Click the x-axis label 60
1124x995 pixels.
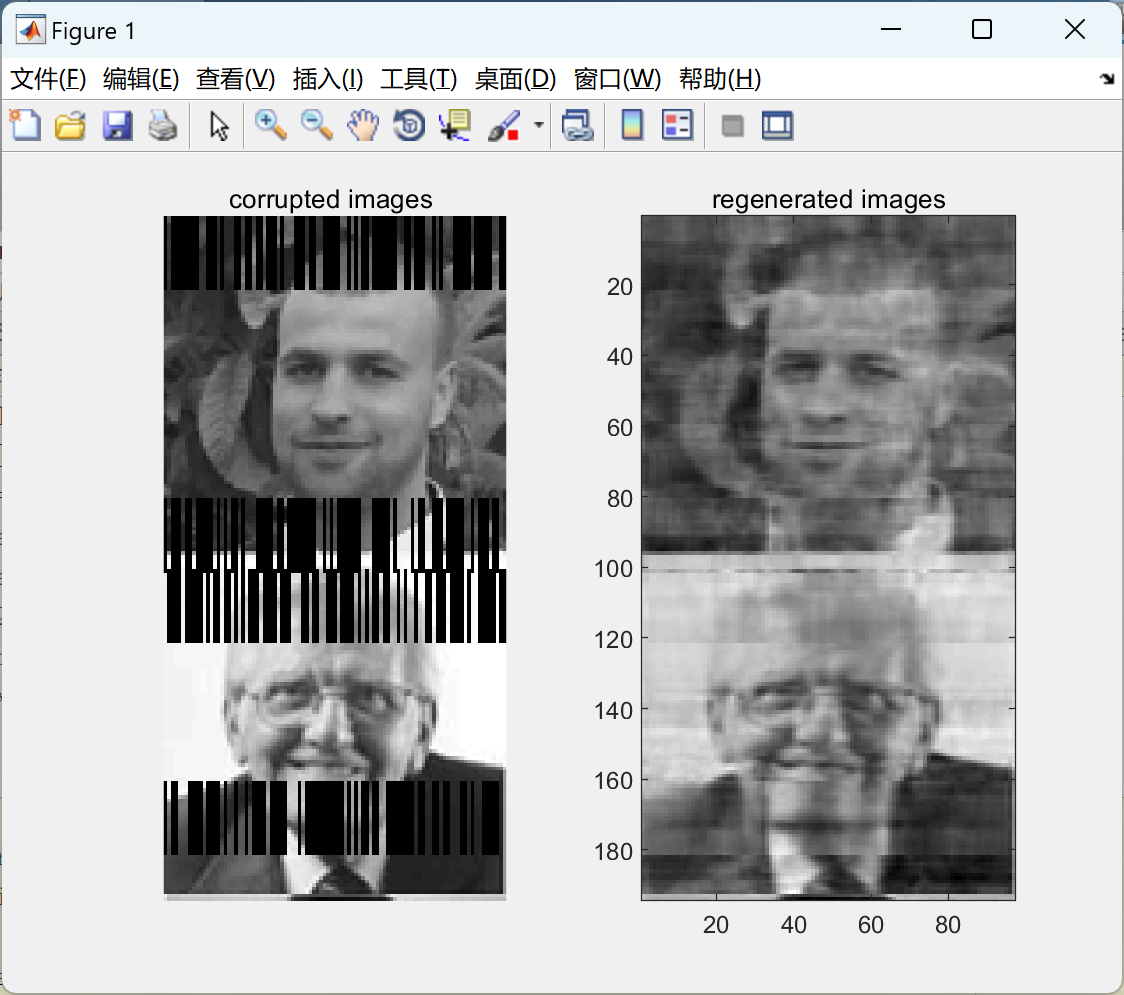[870, 925]
